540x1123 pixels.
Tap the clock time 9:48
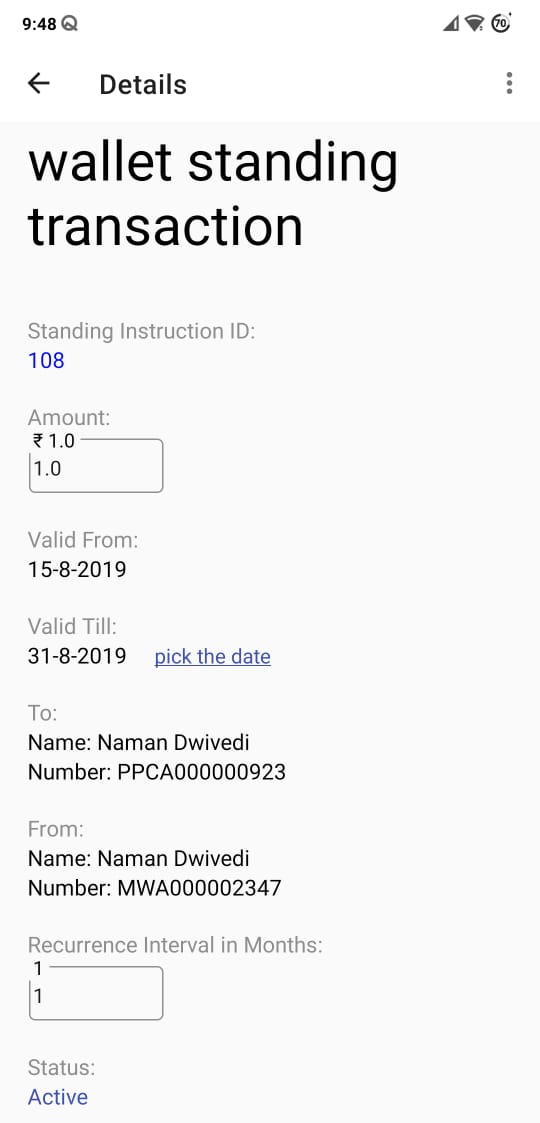pos(39,24)
